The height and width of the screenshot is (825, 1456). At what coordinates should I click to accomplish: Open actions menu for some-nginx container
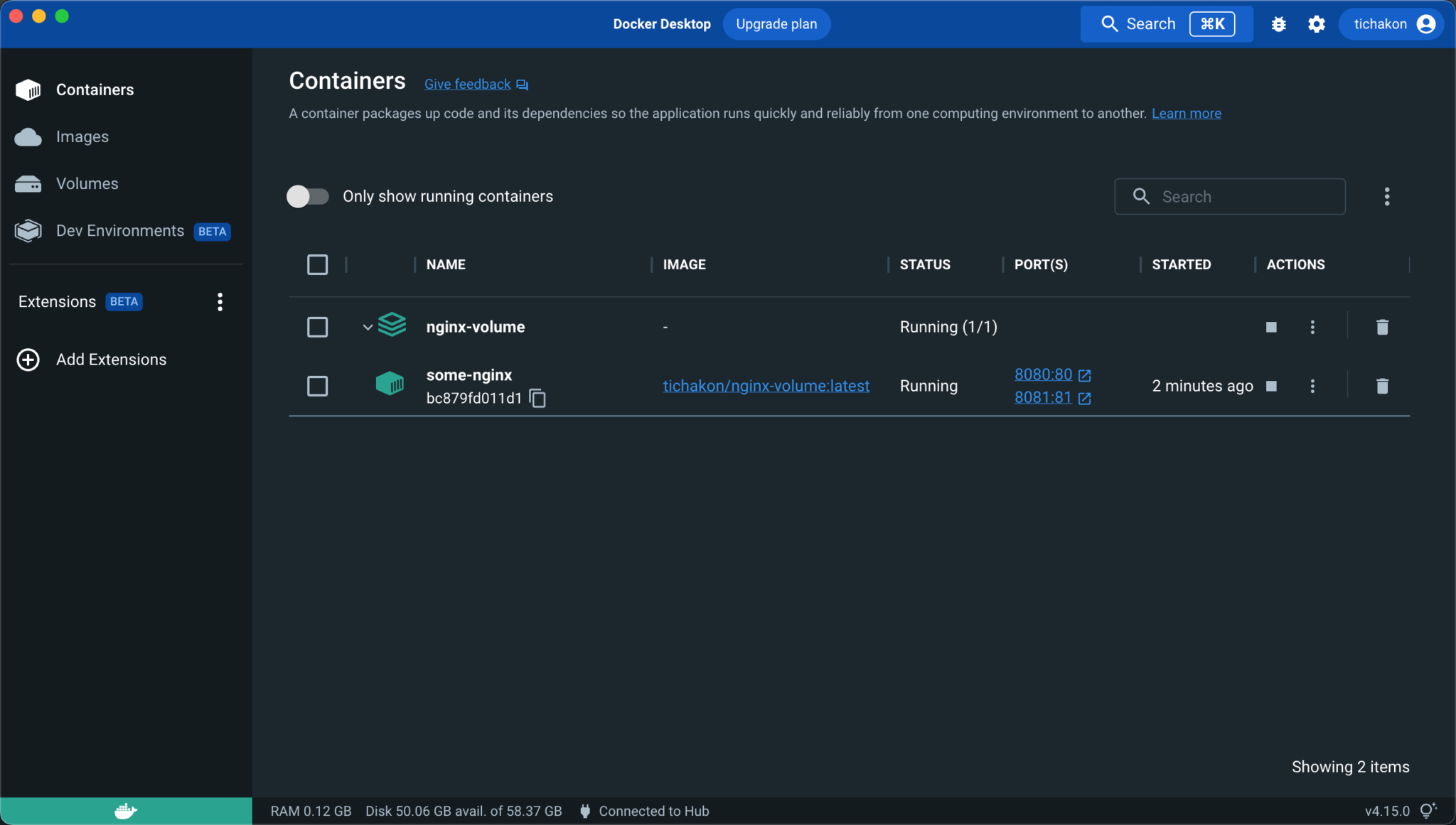tap(1312, 386)
